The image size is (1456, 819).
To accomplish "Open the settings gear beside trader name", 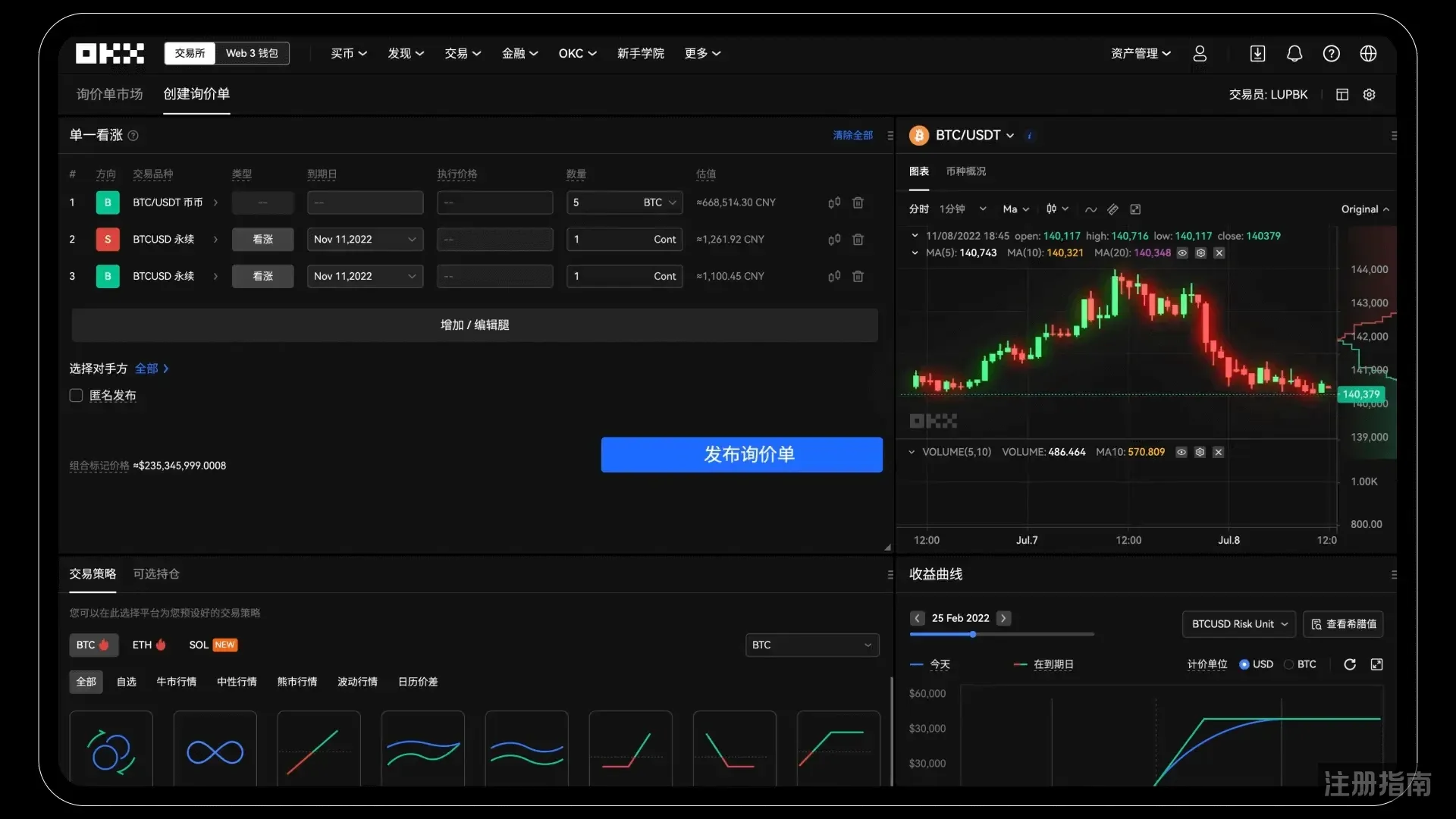I will (1370, 95).
